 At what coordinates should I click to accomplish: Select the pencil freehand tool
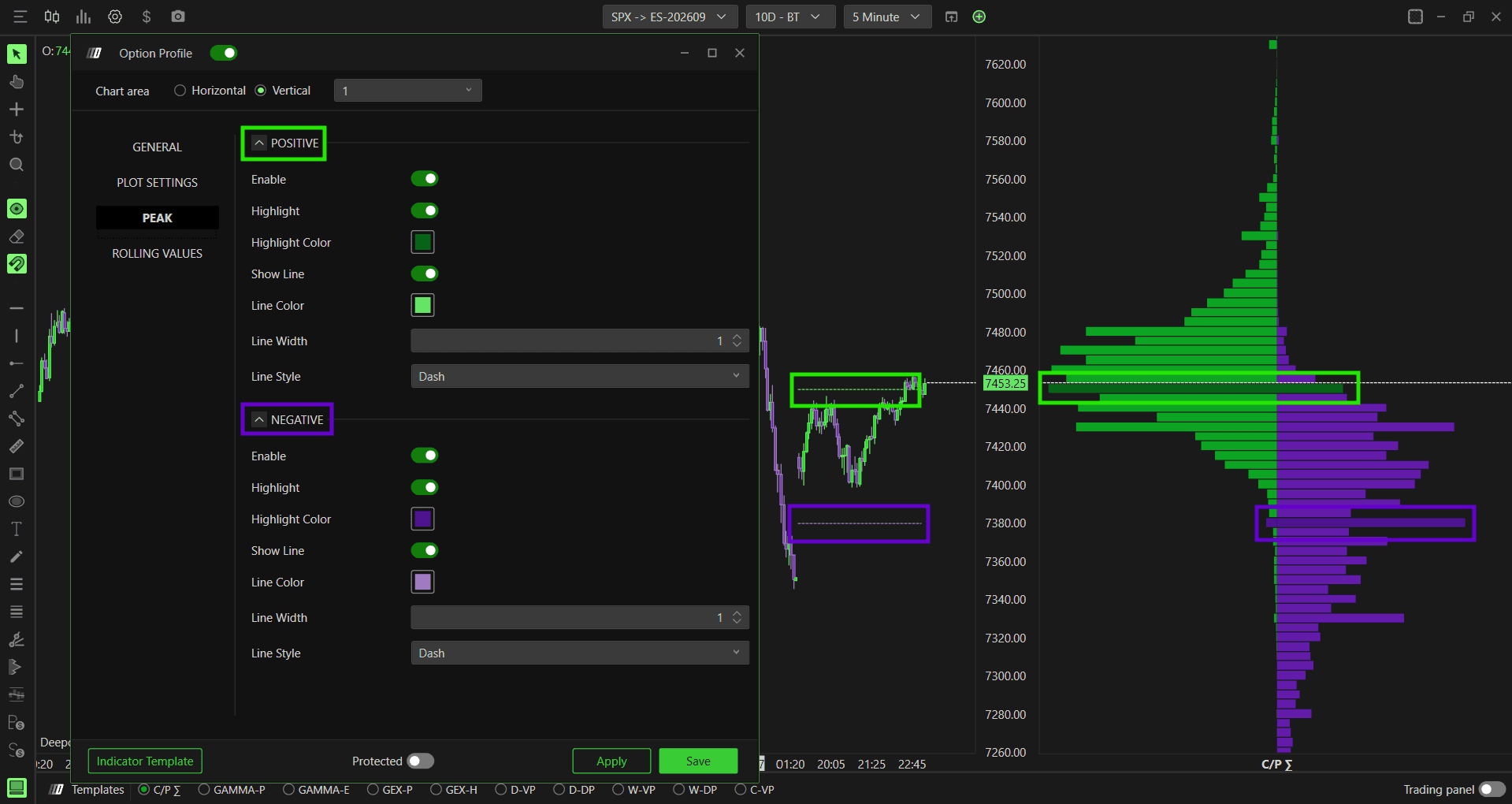17,556
